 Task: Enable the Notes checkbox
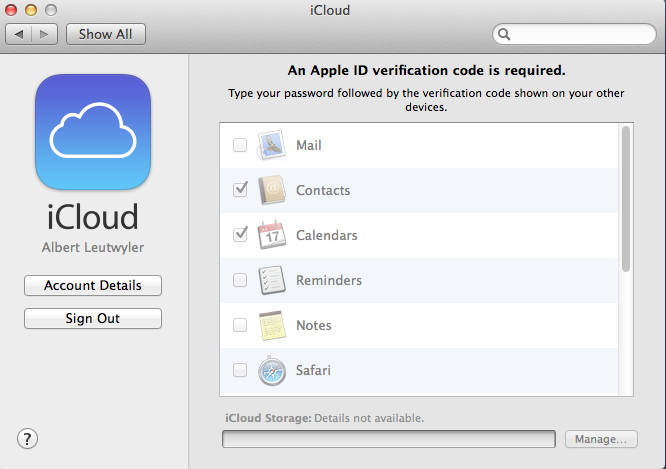click(240, 325)
